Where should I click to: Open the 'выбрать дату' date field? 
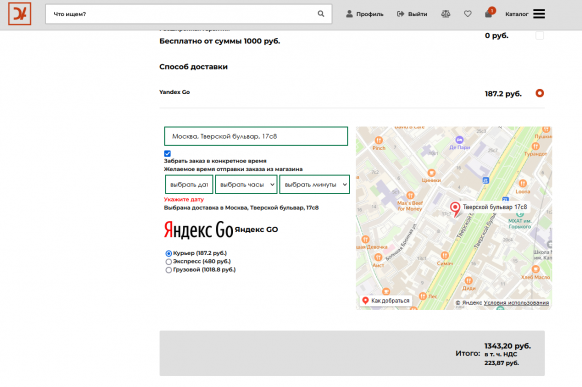click(189, 184)
